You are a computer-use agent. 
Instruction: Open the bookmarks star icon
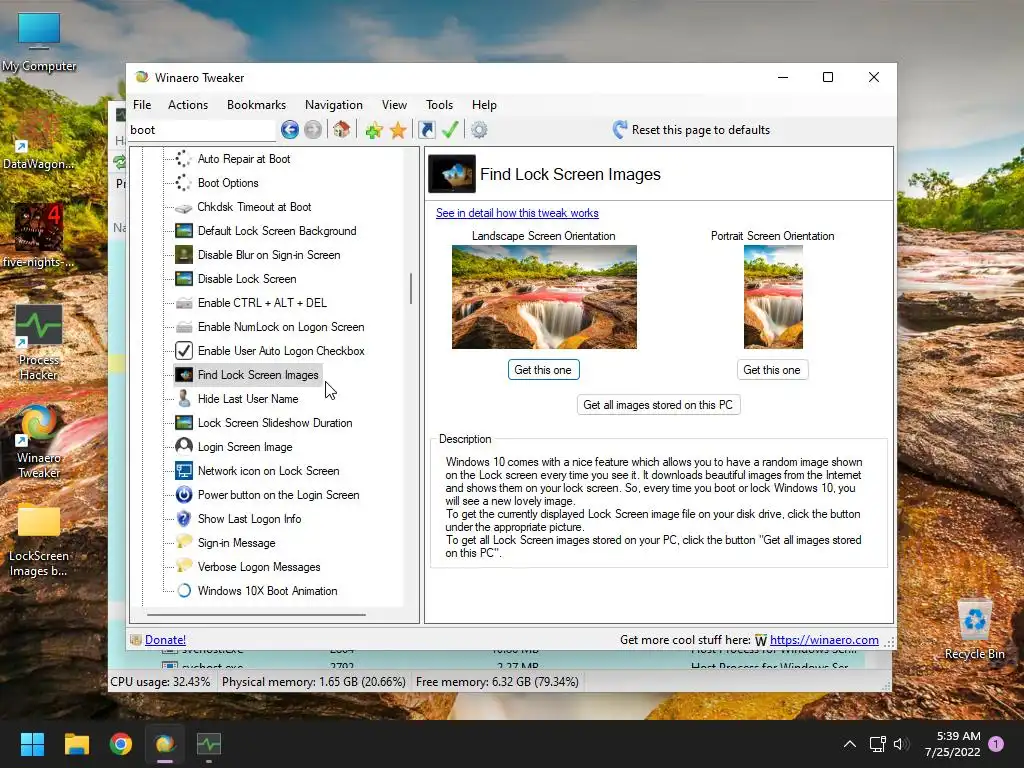click(398, 130)
